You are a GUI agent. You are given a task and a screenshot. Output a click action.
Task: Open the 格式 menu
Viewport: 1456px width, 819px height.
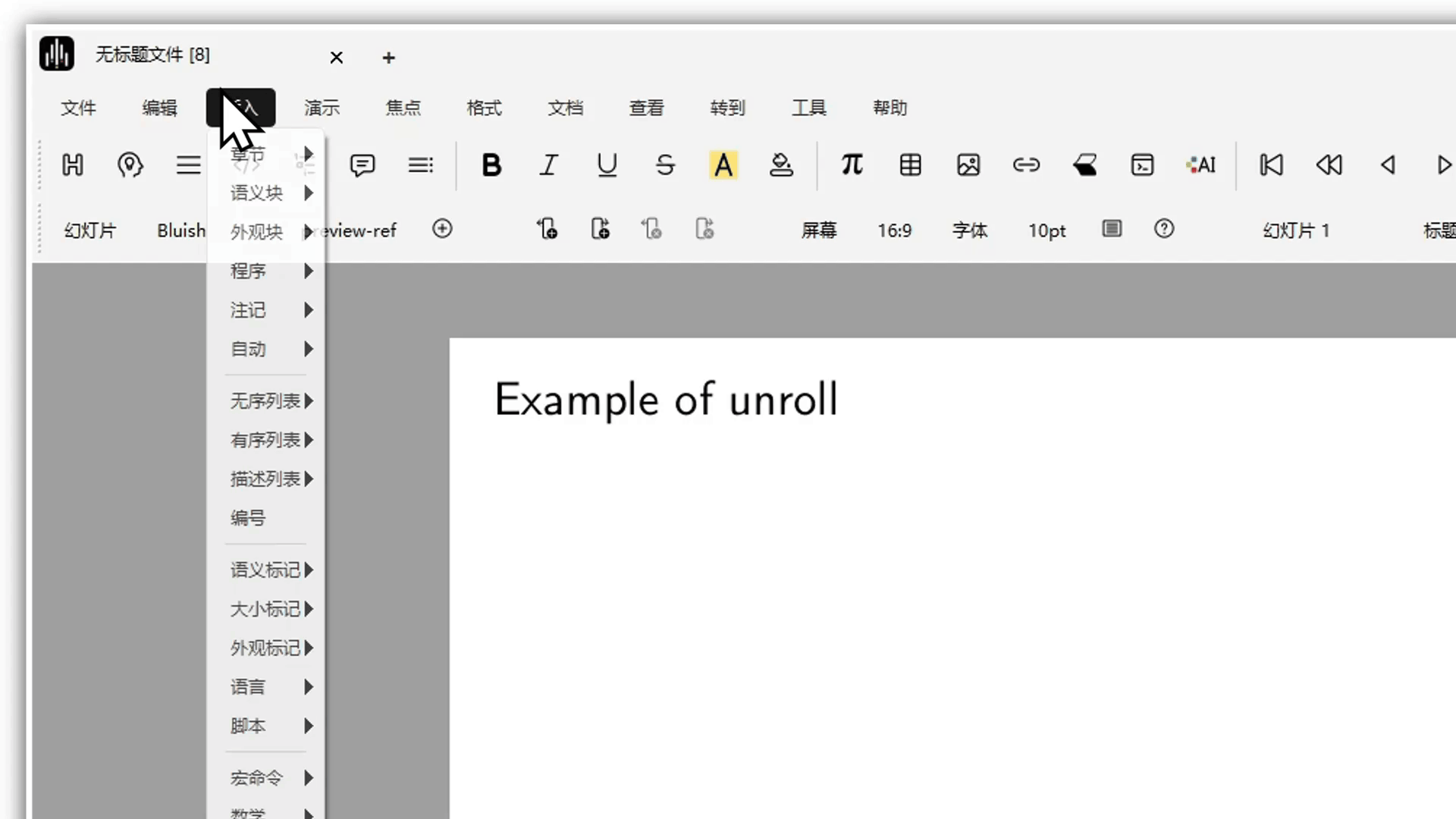coord(484,108)
